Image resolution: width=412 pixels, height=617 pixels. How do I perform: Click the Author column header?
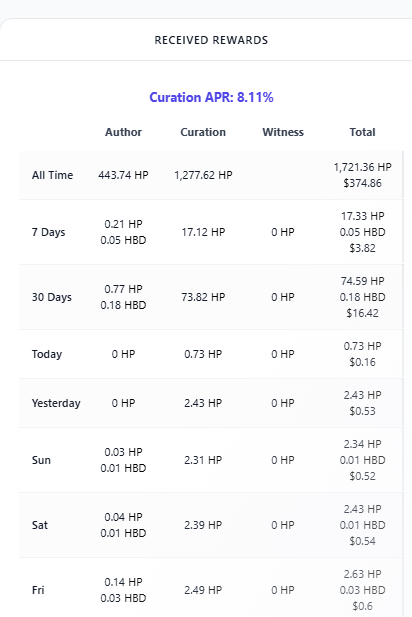coord(123,132)
